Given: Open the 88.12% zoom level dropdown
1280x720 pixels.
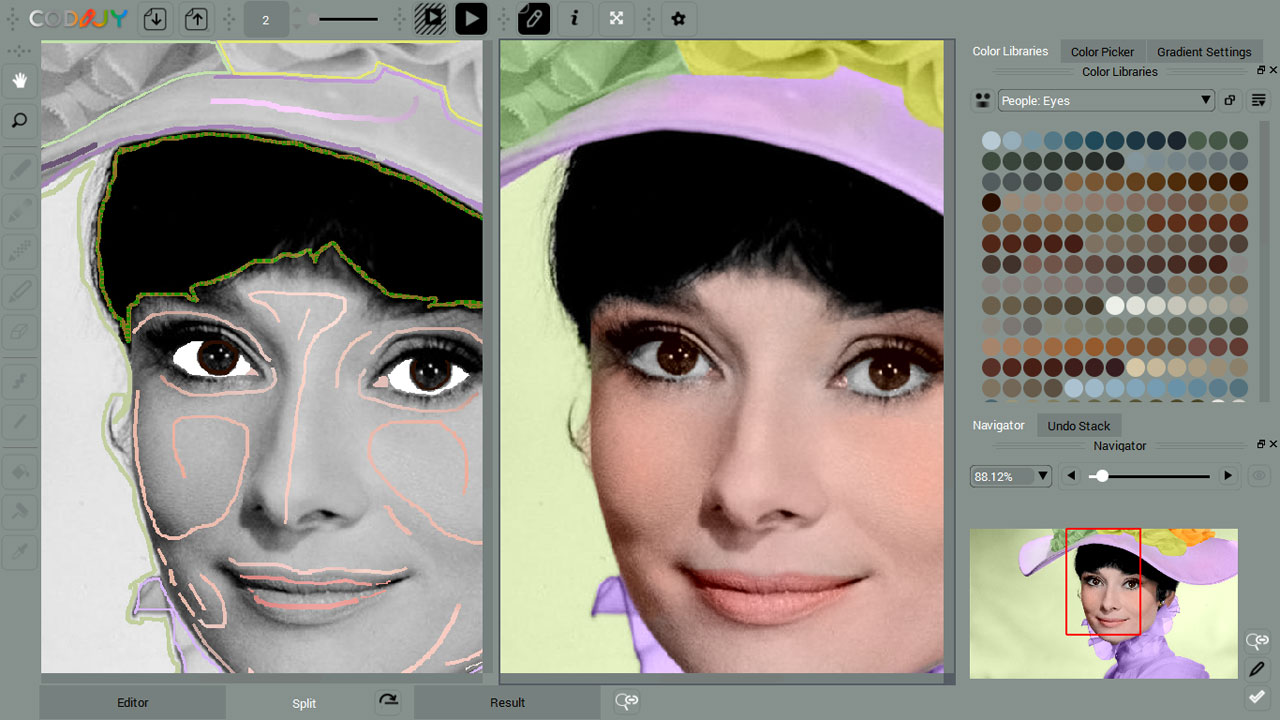Looking at the screenshot, I should (1010, 475).
